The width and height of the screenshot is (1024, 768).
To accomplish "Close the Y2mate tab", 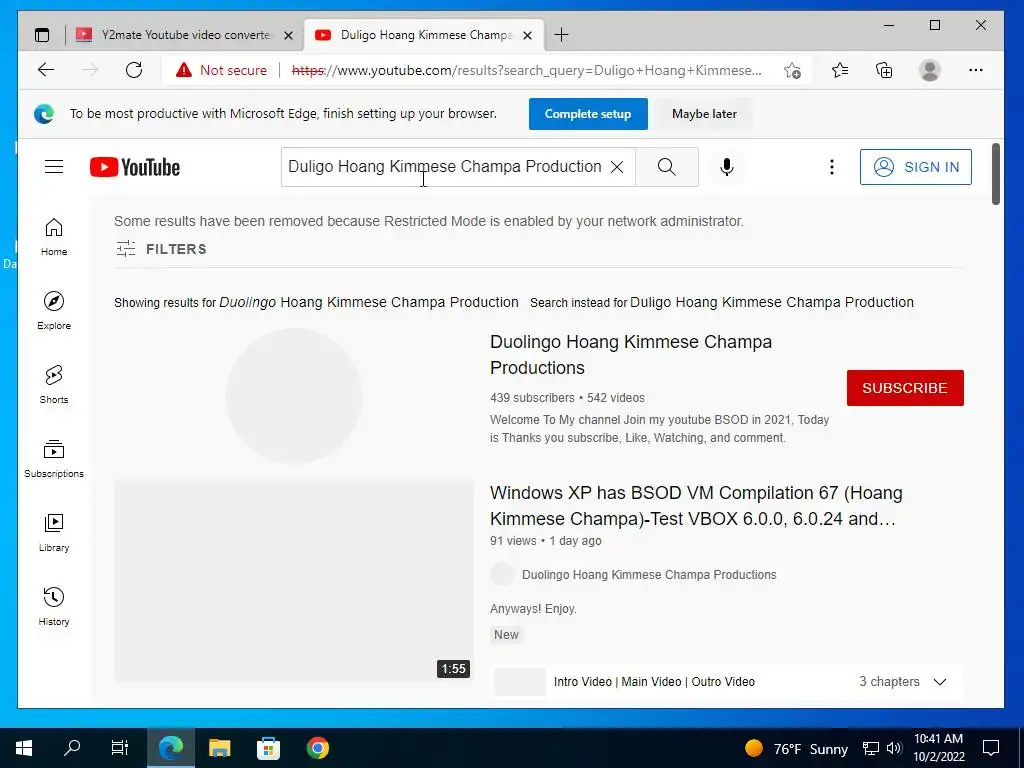I will (x=288, y=35).
